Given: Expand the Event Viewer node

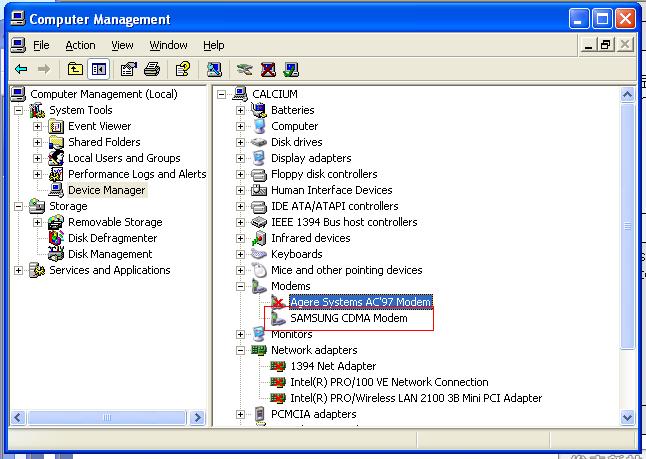Looking at the screenshot, I should point(37,126).
